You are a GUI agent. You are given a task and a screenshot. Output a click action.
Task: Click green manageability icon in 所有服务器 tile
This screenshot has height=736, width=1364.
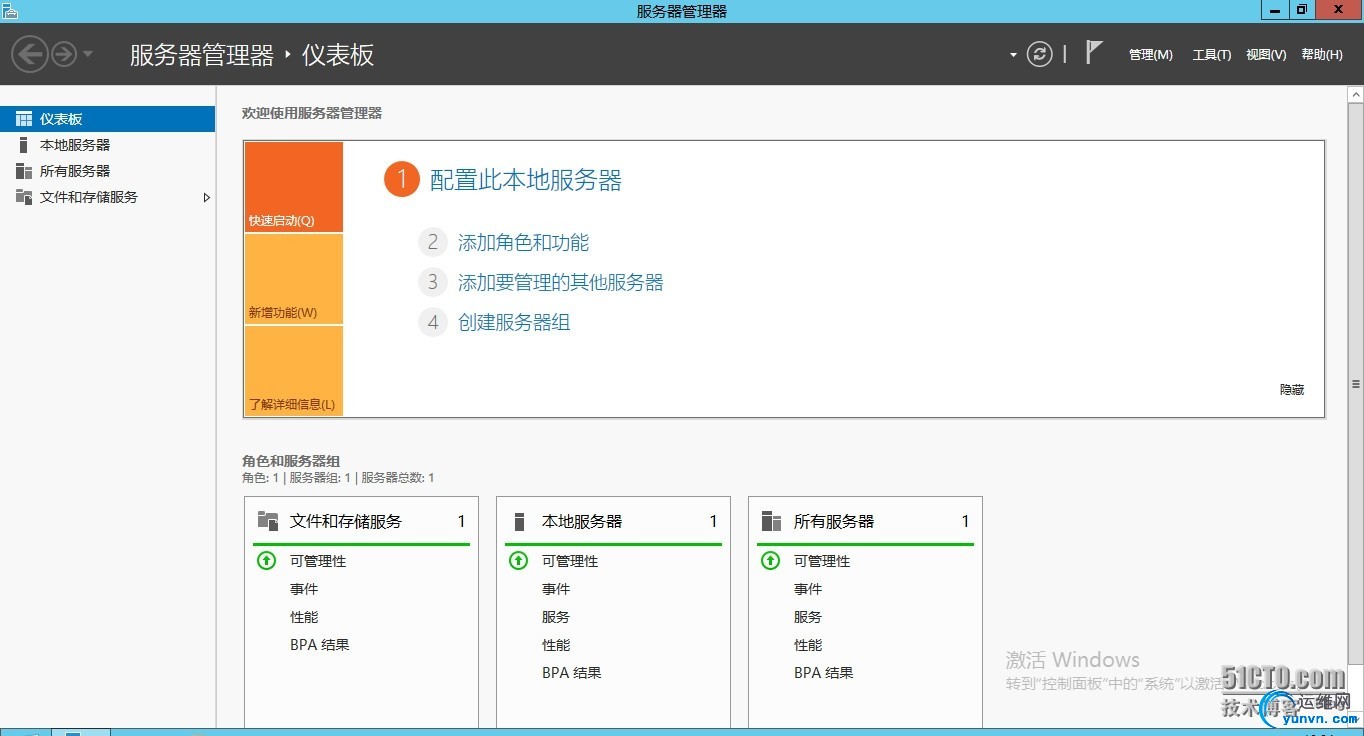770,561
